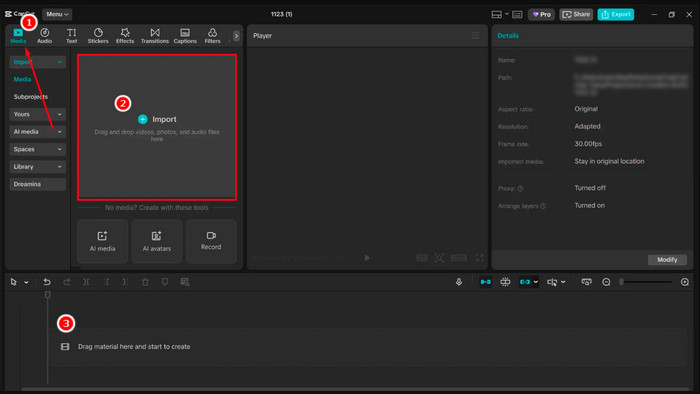Select the Split clip tool
700x394 pixels.
86,282
